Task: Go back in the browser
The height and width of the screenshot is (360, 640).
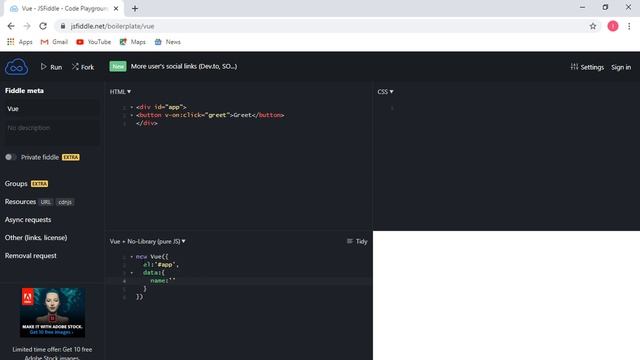Action: click(x=11, y=26)
